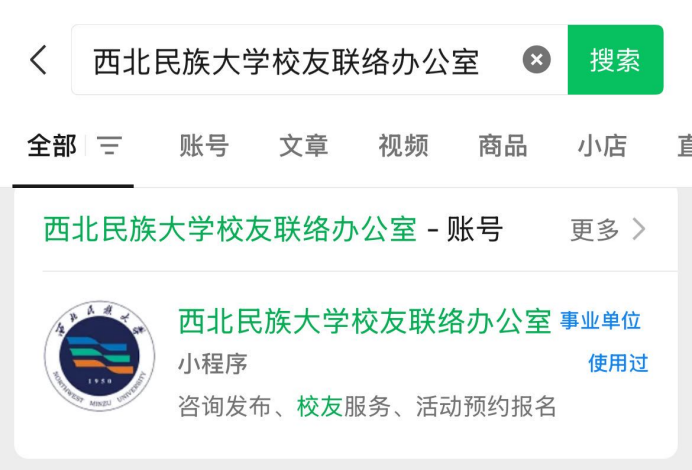Tap the partially visible tab after 小店
This screenshot has height=470, width=692.
[685, 145]
